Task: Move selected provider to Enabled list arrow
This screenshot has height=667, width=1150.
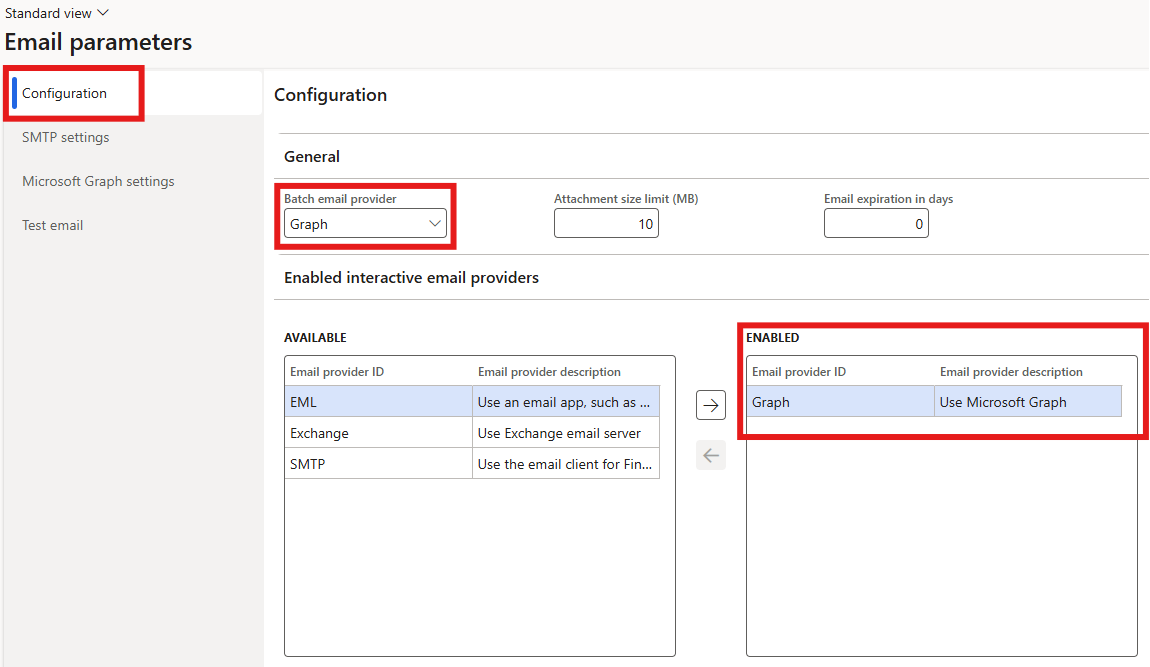Action: [x=711, y=405]
